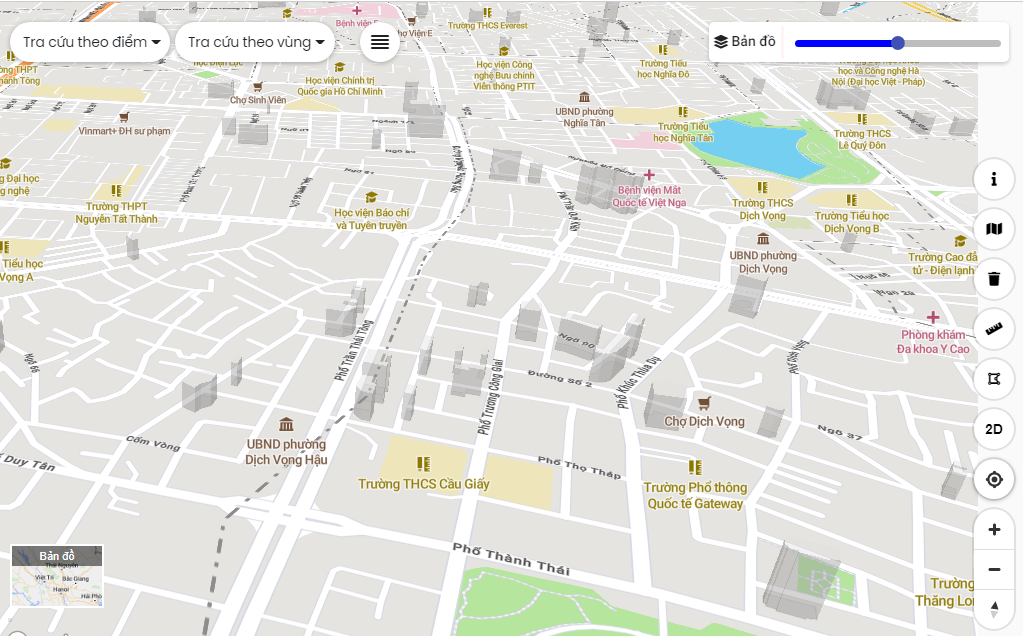This screenshot has width=1023, height=636.
Task: Click the Đường Số 2 label
Action: (x=560, y=378)
